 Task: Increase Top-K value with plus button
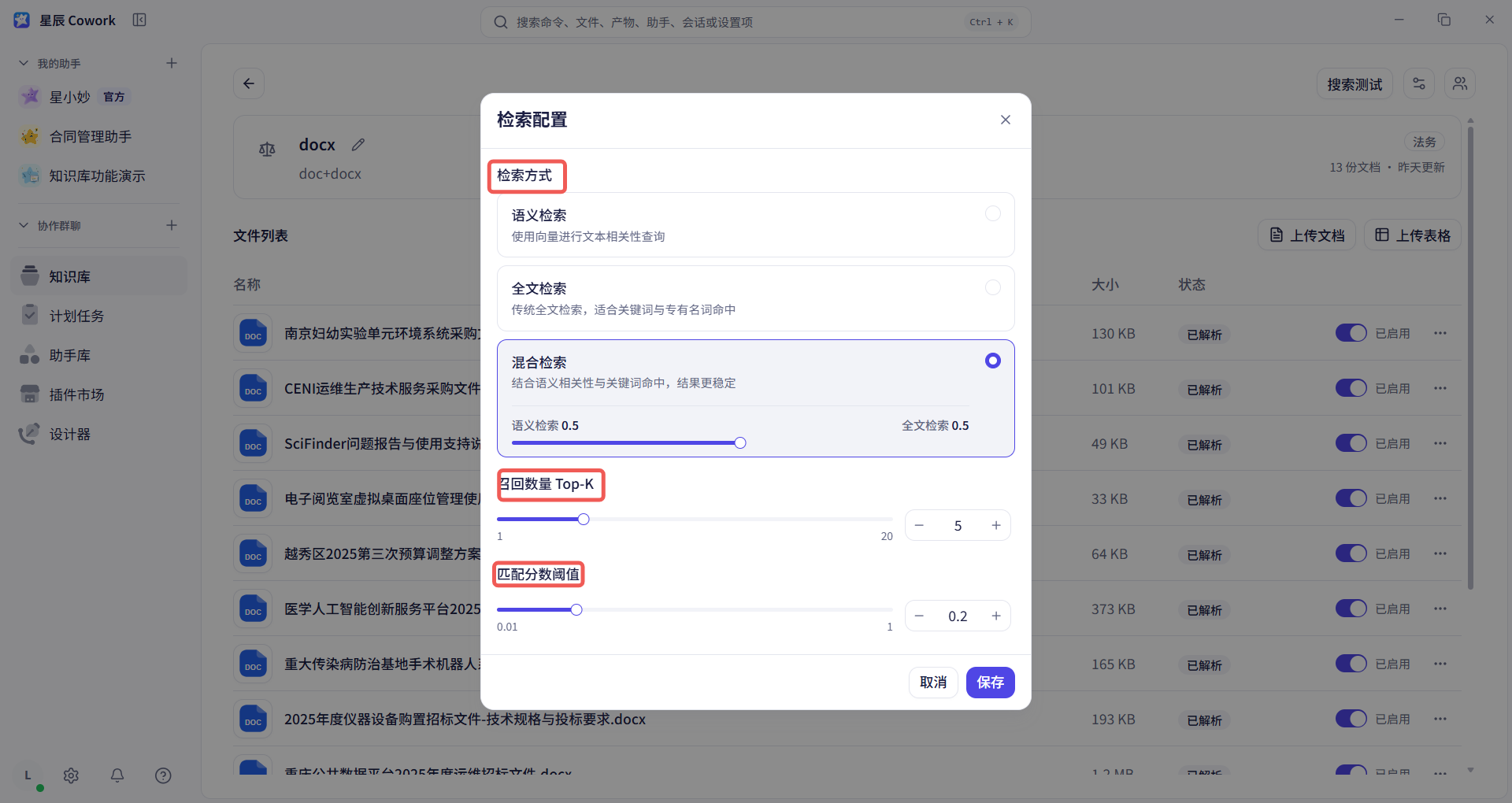click(x=996, y=525)
